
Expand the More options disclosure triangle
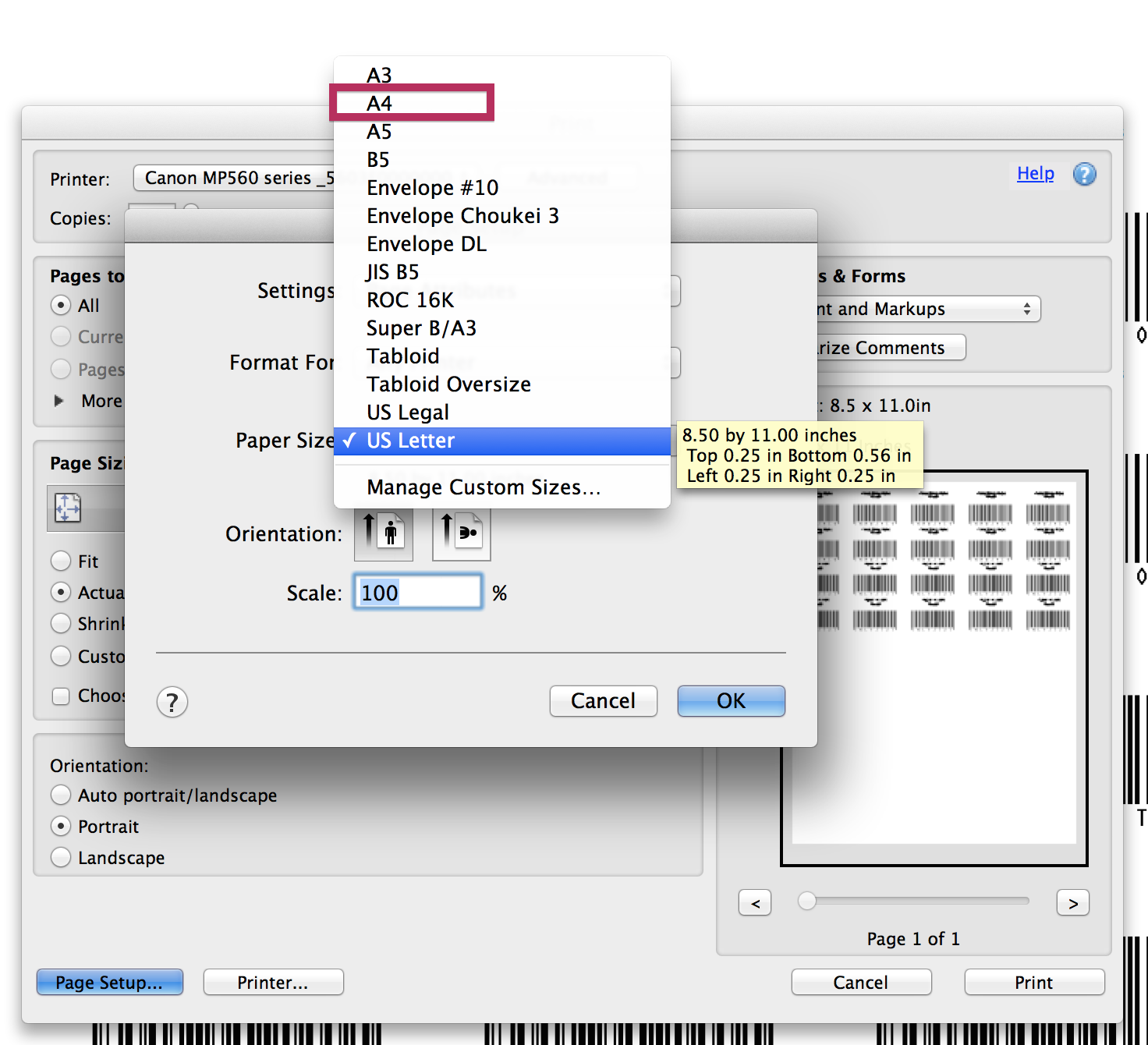[x=60, y=400]
